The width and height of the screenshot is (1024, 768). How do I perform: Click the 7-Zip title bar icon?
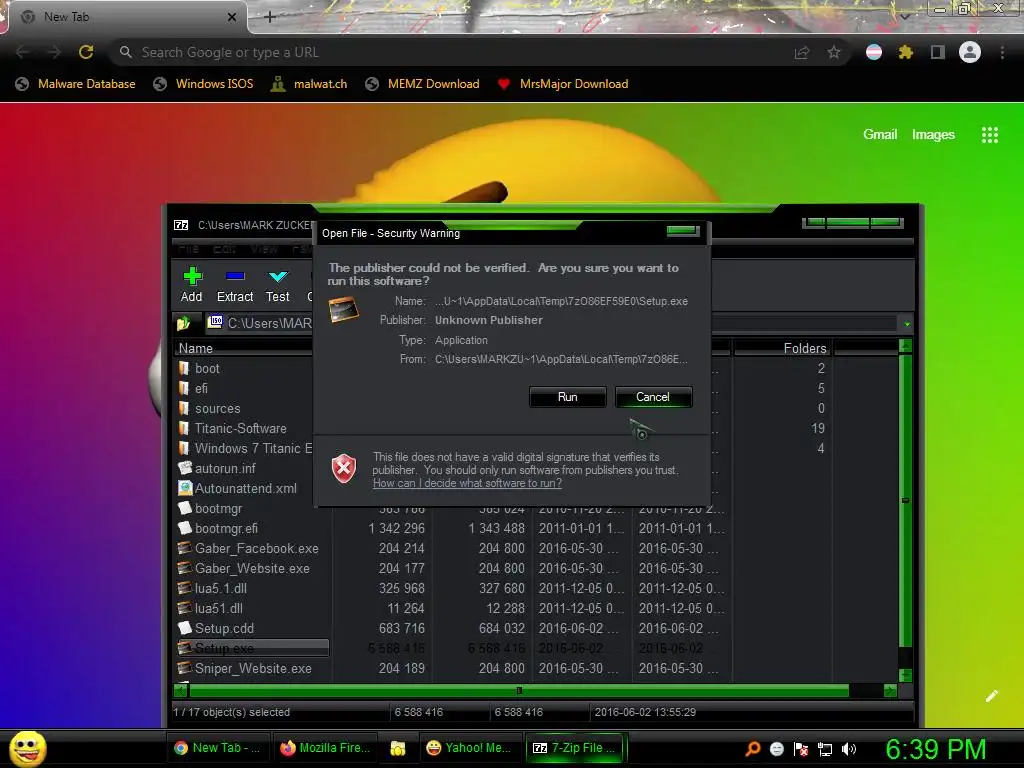181,225
